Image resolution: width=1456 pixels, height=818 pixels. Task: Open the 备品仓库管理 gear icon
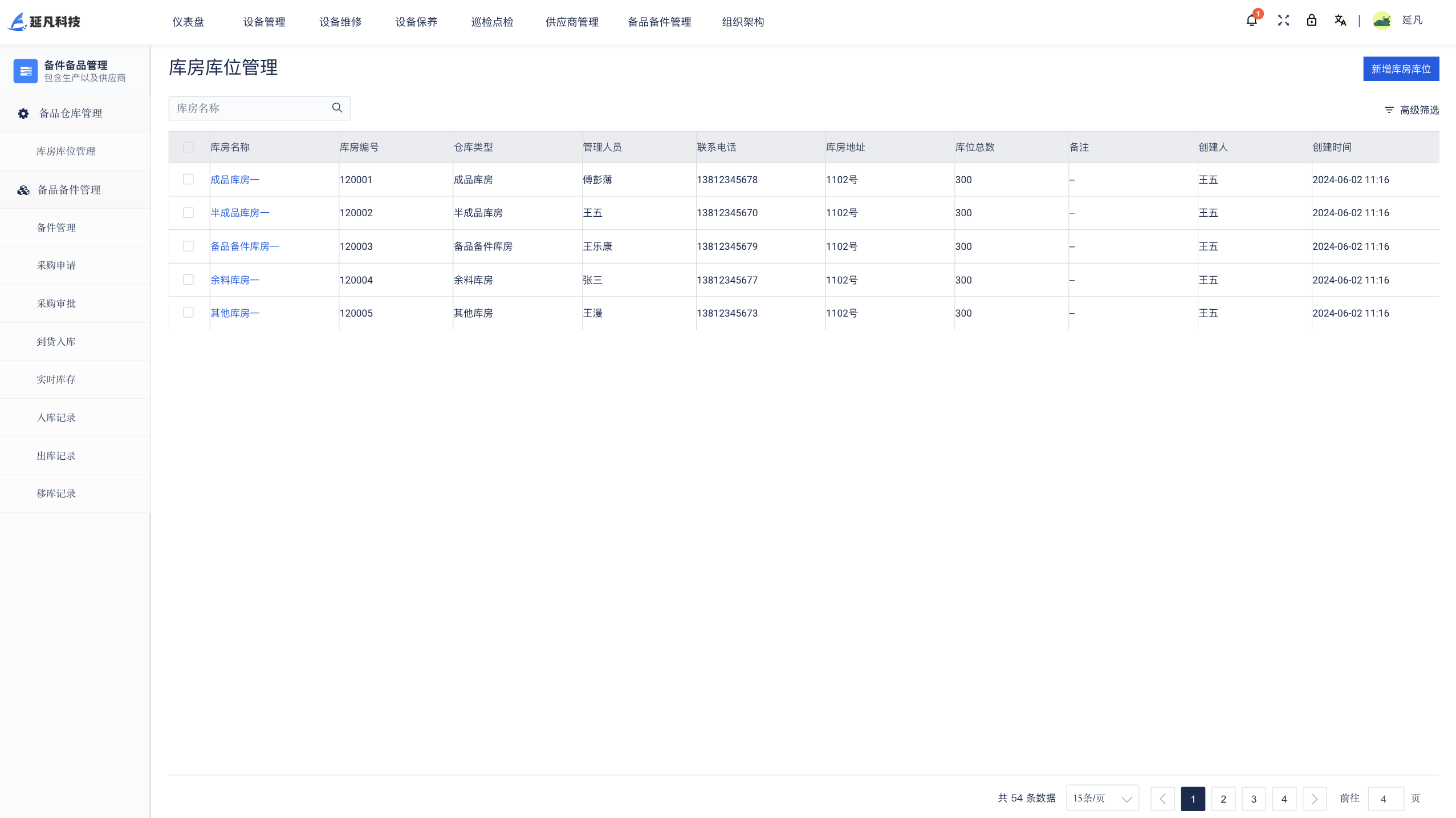23,113
